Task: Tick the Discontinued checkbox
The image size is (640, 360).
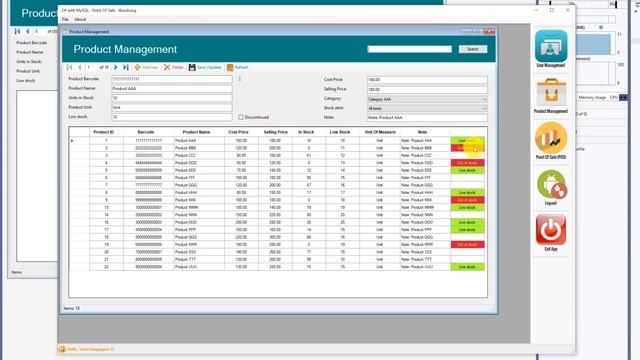Action: pyautogui.click(x=241, y=117)
